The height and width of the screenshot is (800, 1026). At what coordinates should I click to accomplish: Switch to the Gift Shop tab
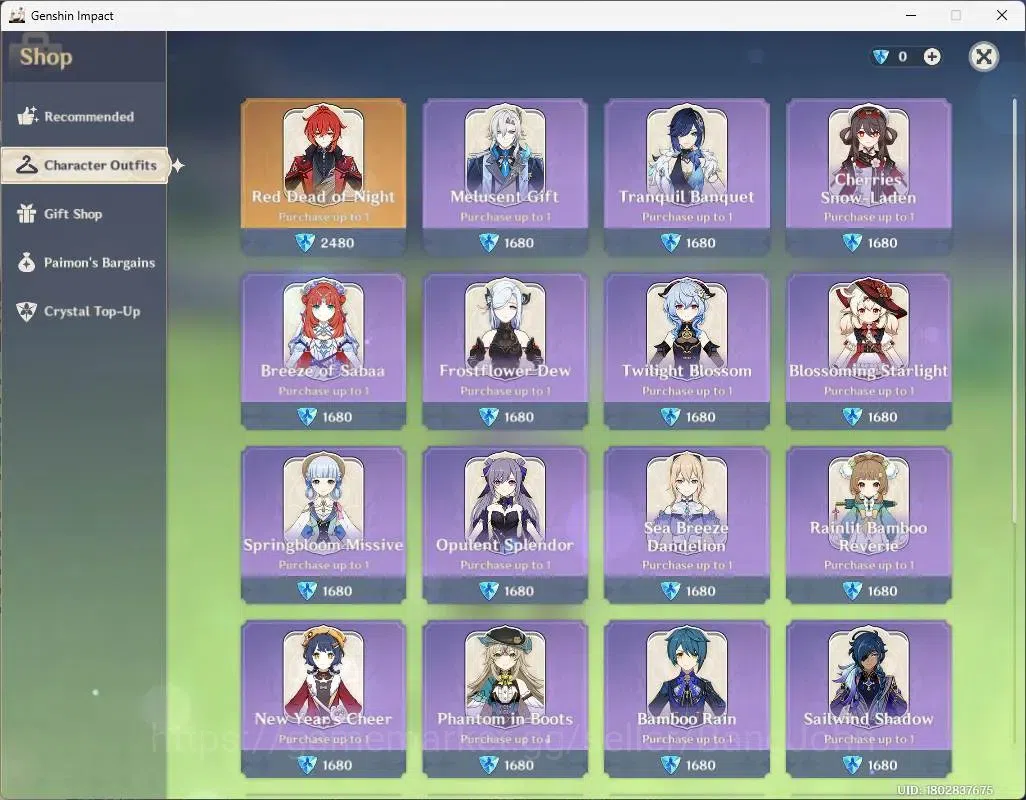[84, 214]
